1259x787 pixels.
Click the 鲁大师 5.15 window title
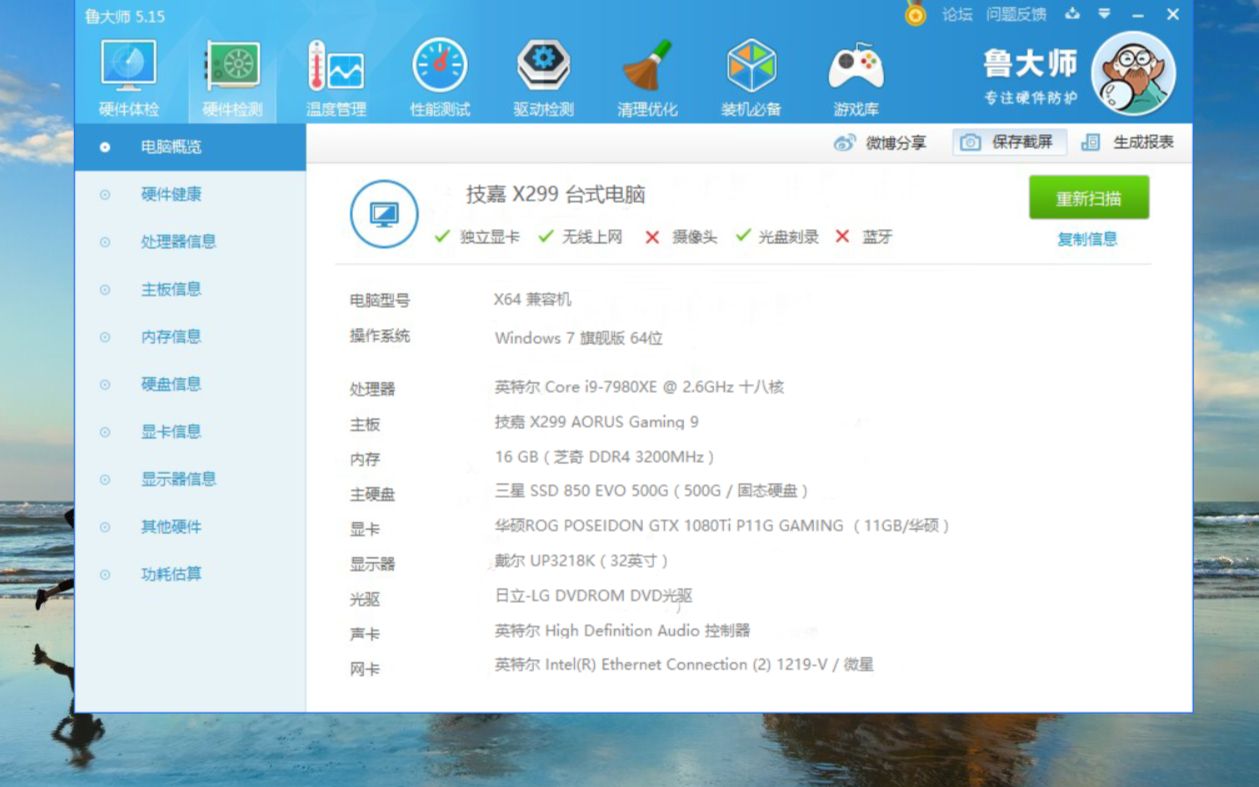pos(125,16)
